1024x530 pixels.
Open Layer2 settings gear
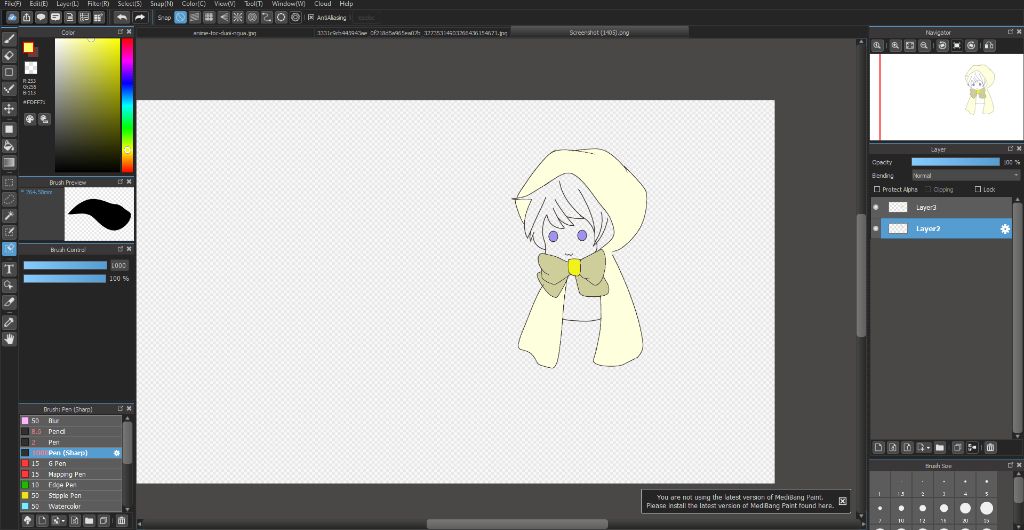1005,228
